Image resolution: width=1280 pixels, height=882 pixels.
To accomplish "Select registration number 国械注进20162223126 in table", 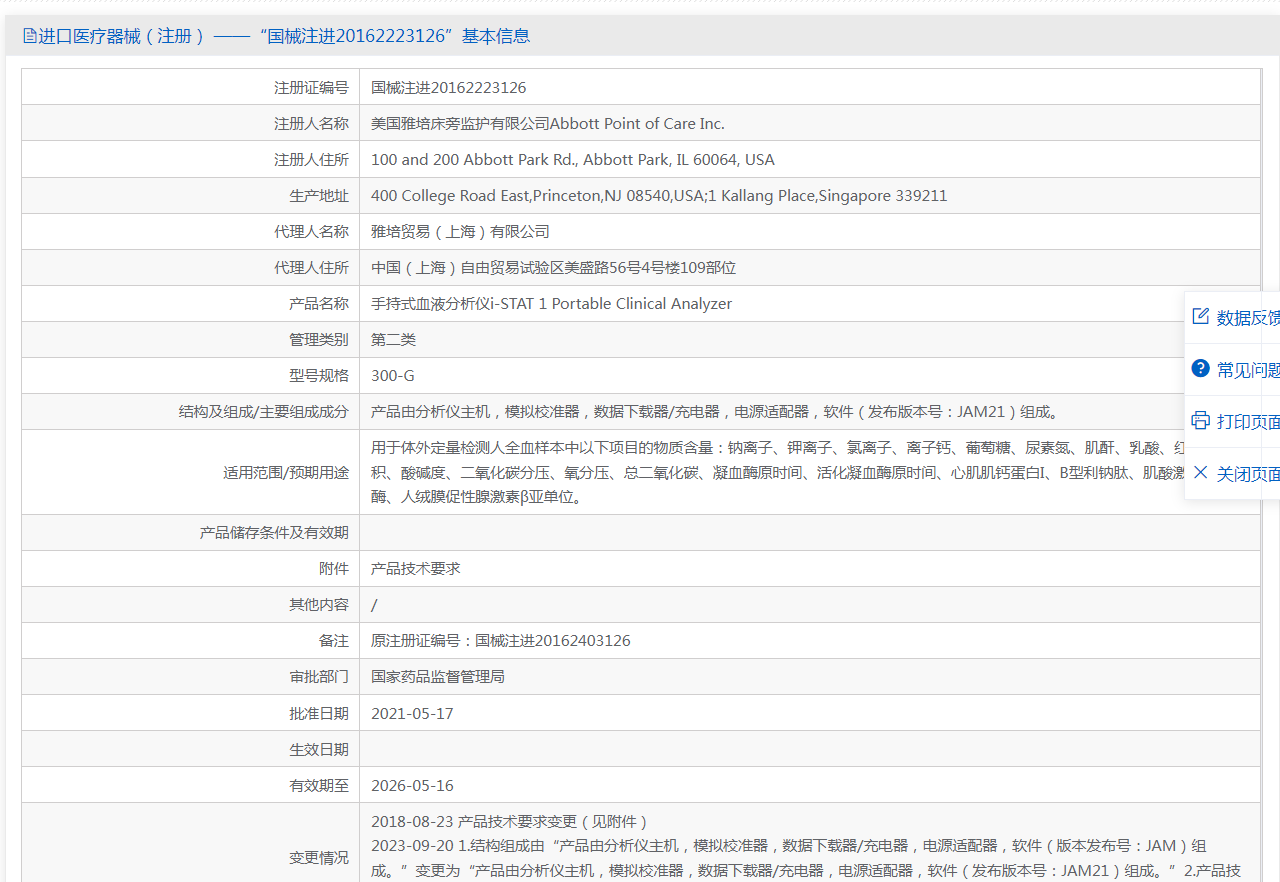I will click(449, 87).
